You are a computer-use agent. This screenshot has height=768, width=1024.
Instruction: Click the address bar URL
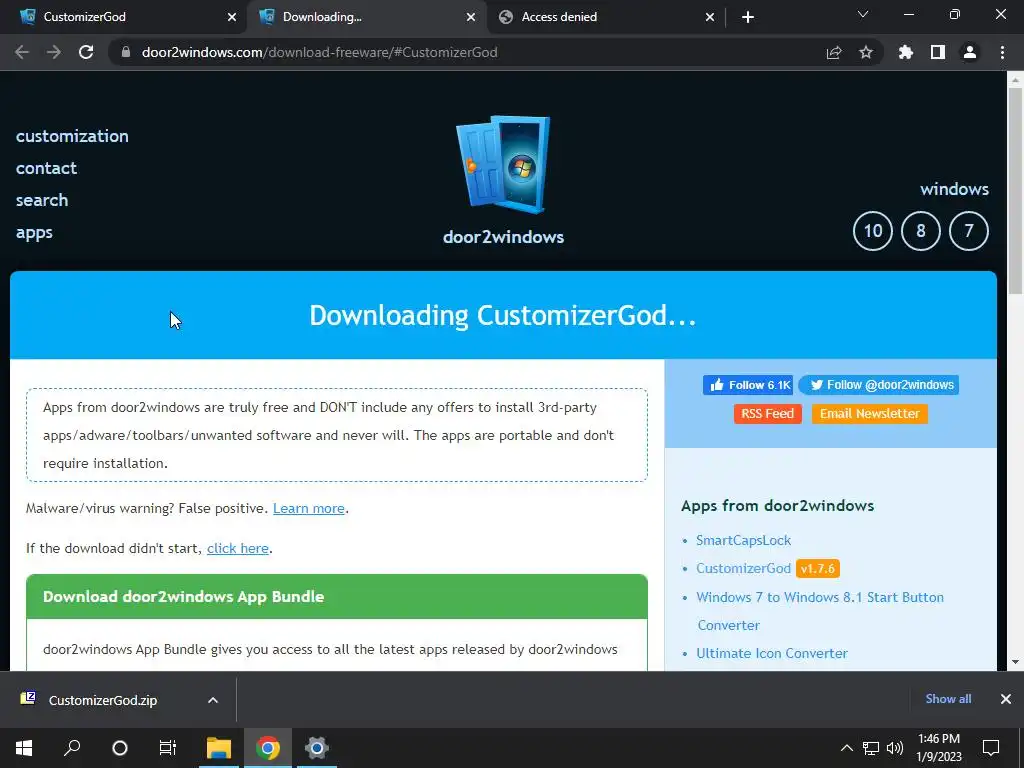tap(319, 52)
